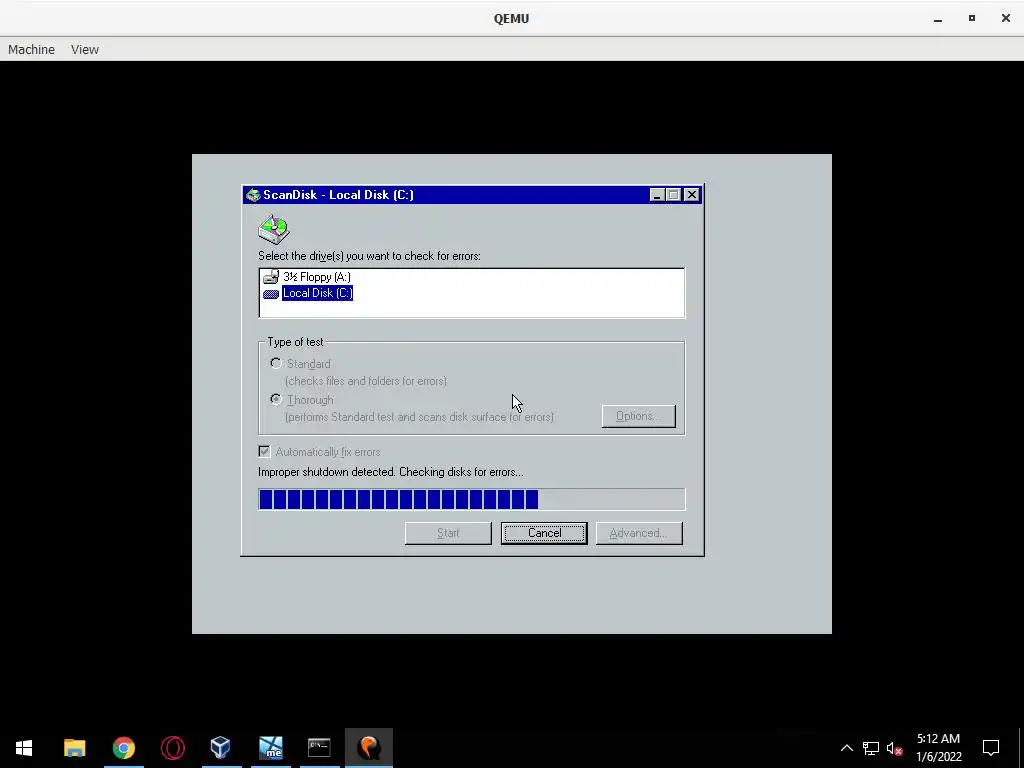Screen dimensions: 1024x768
Task: Open File Explorer from the taskbar
Action: (74, 748)
